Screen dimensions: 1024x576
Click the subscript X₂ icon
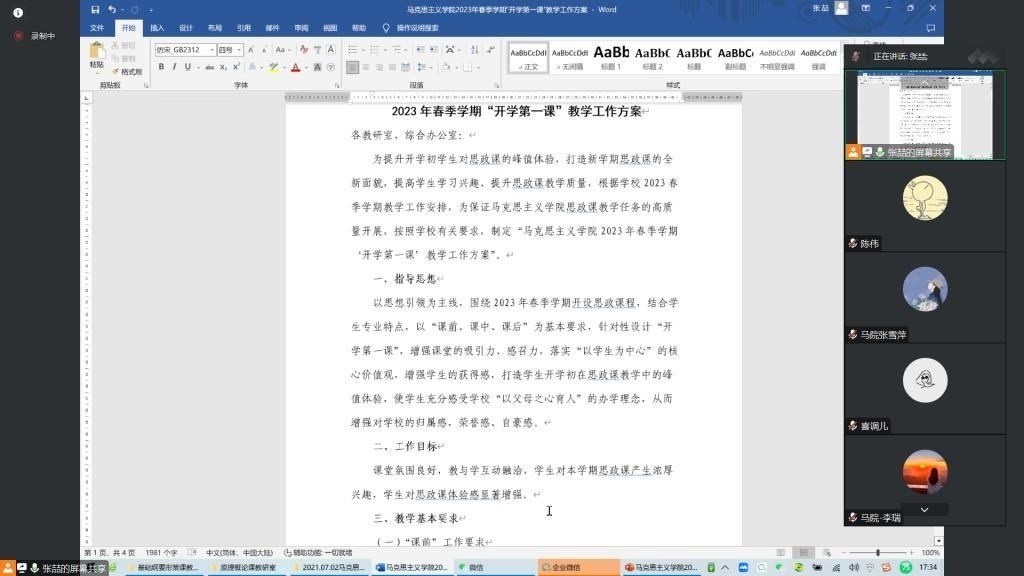[x=223, y=67]
